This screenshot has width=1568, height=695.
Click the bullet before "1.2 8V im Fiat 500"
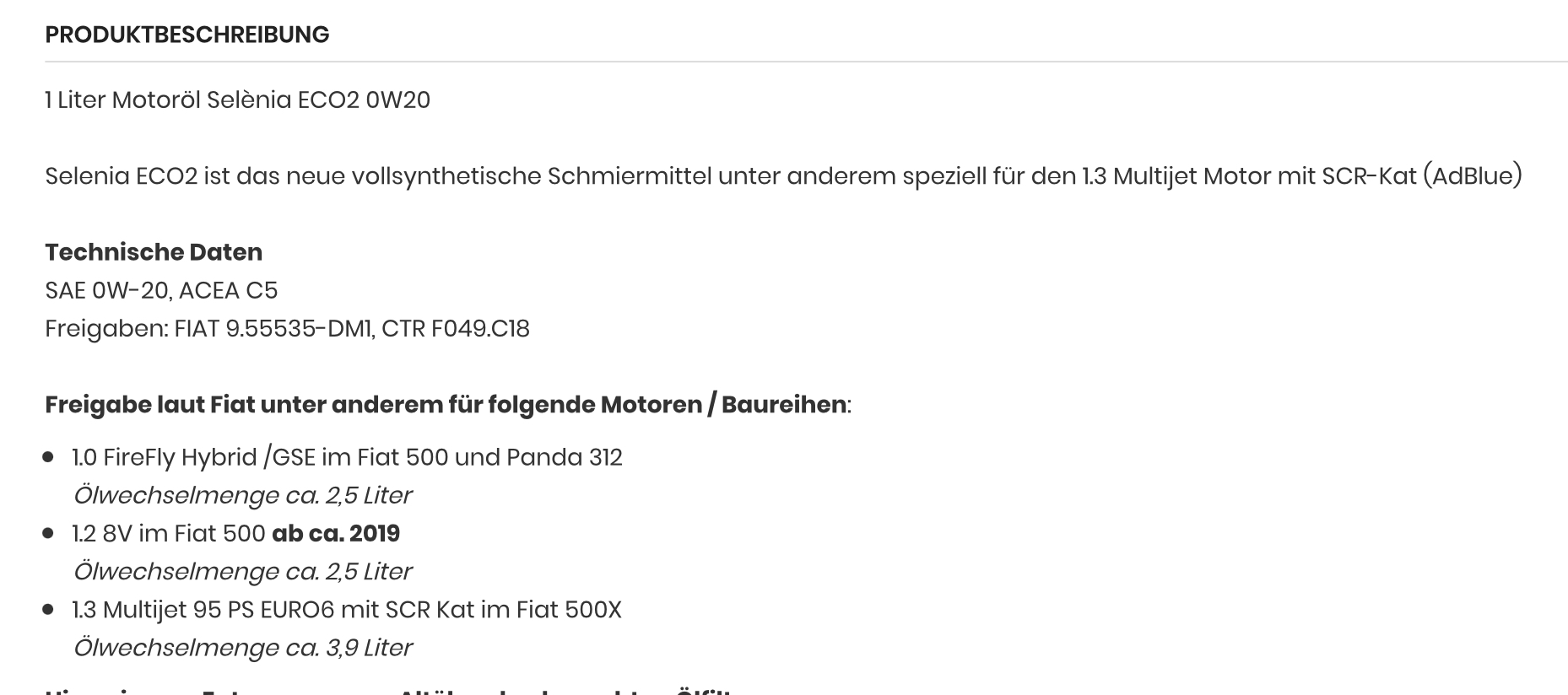(49, 534)
